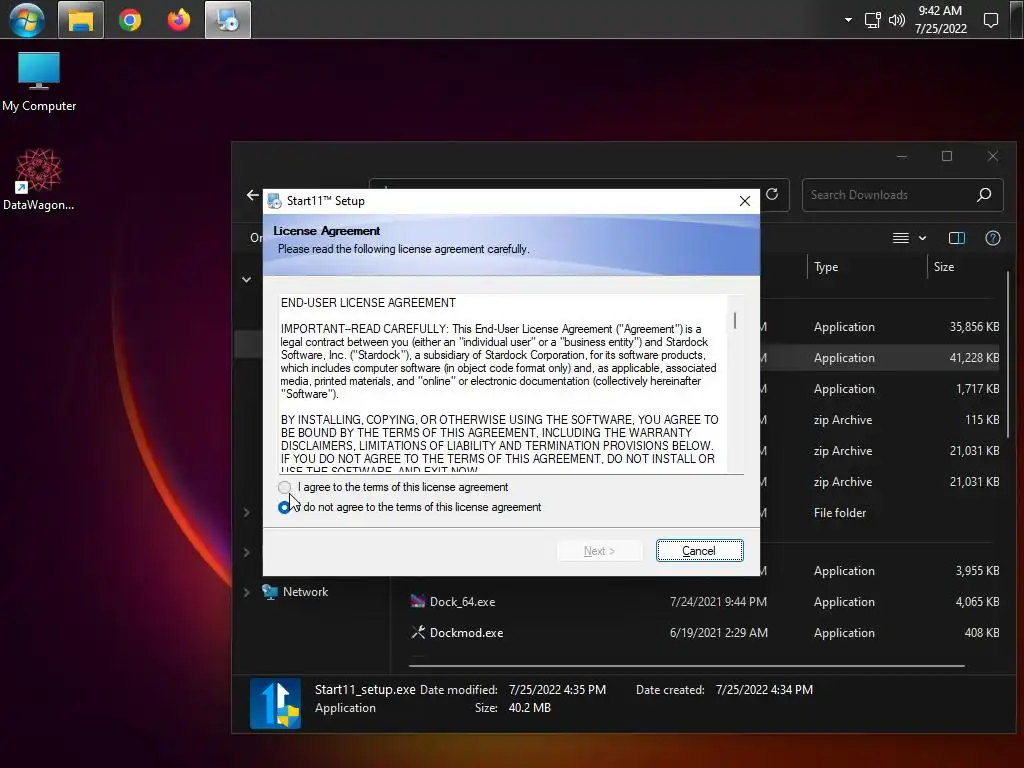This screenshot has width=1024, height=768.
Task: Click the Dock_64.exe file icon
Action: pyautogui.click(x=418, y=601)
